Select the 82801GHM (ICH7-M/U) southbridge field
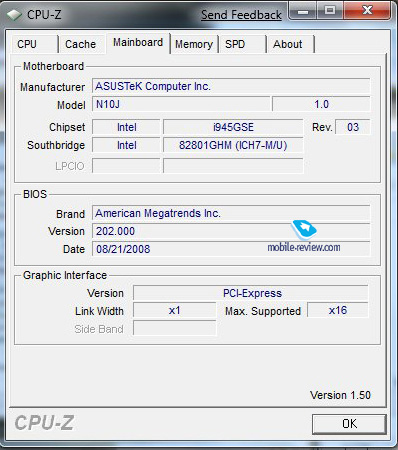398x450 pixels. pyautogui.click(x=233, y=145)
